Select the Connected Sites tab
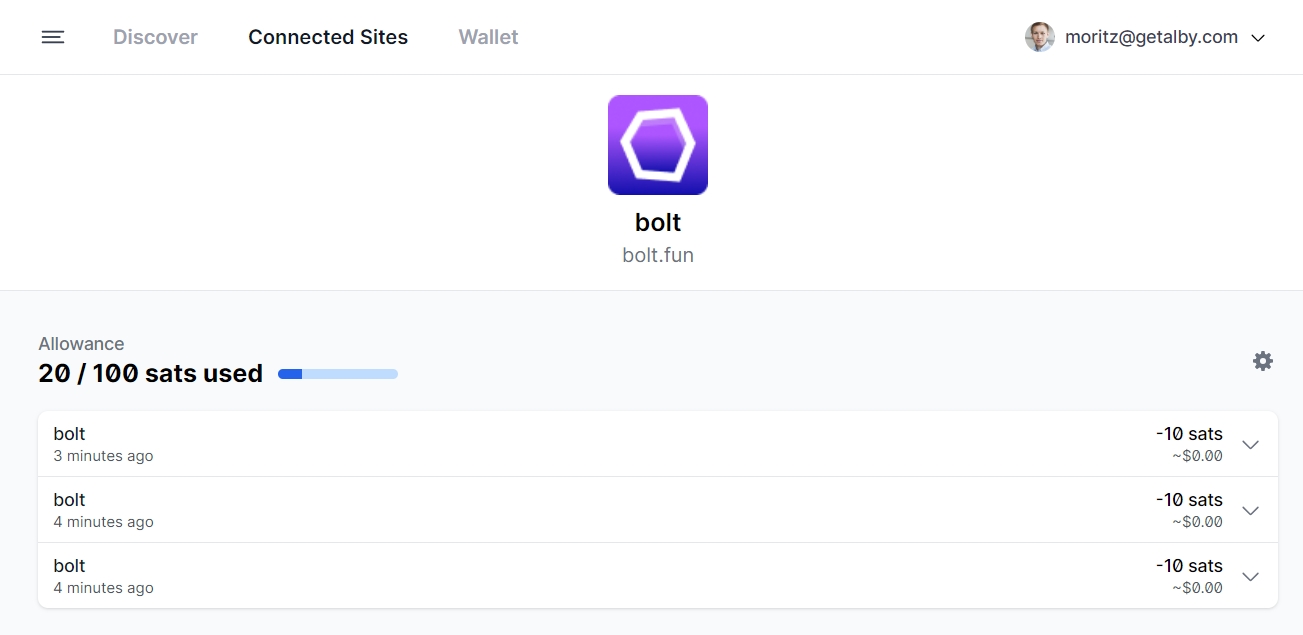1303x635 pixels. tap(328, 37)
